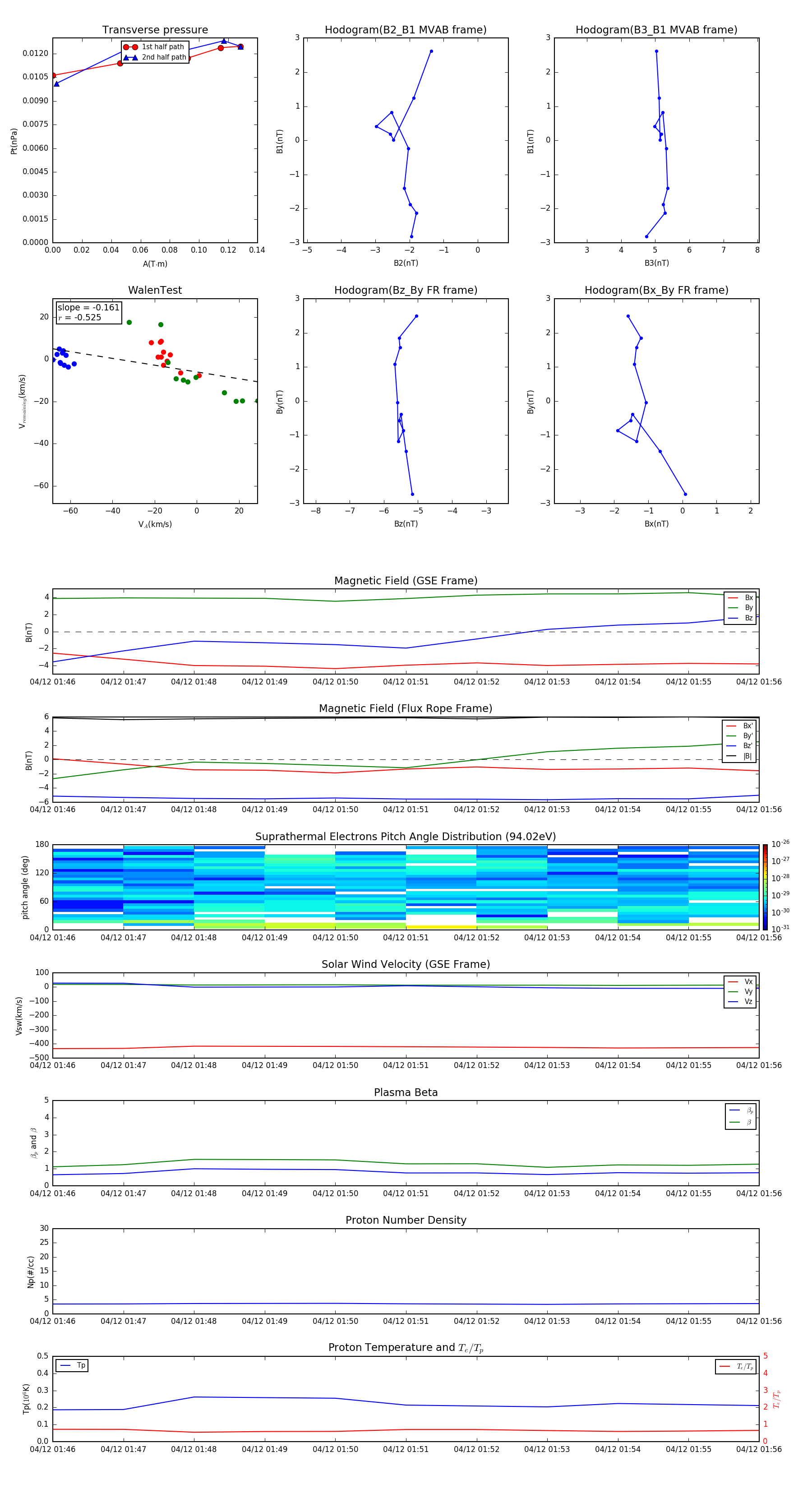Click the Np(#/cc) axis label

click(31, 1272)
